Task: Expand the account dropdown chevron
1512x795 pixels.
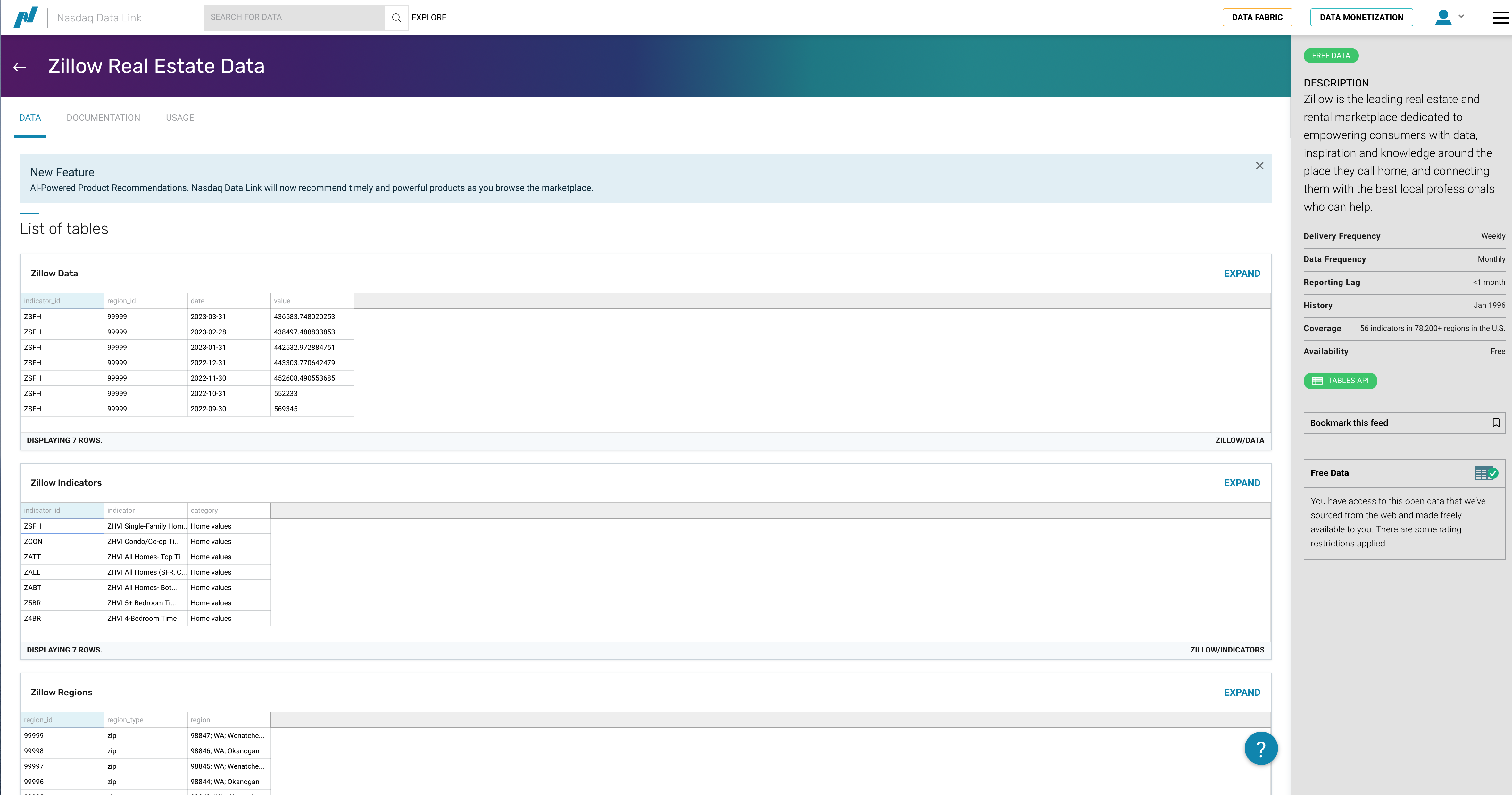Action: (1461, 16)
